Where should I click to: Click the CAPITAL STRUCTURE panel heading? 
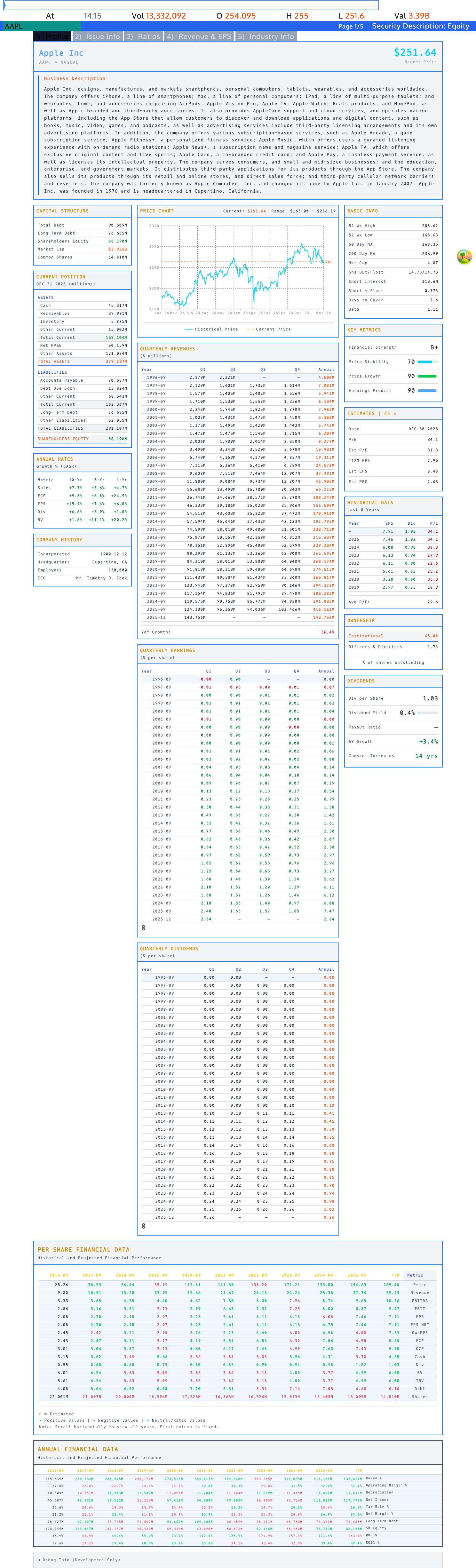[x=62, y=211]
